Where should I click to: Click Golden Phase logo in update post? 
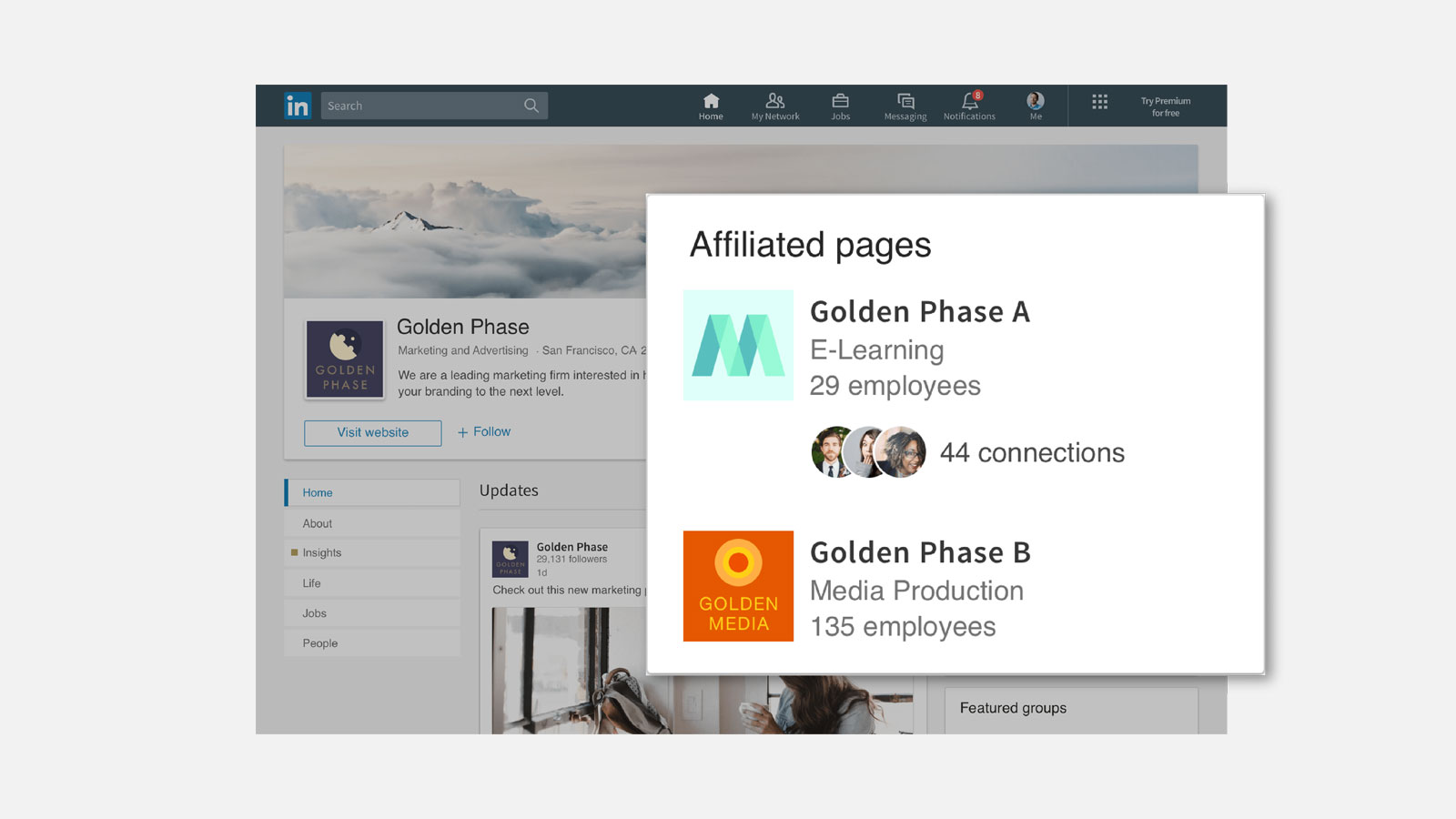click(x=510, y=559)
